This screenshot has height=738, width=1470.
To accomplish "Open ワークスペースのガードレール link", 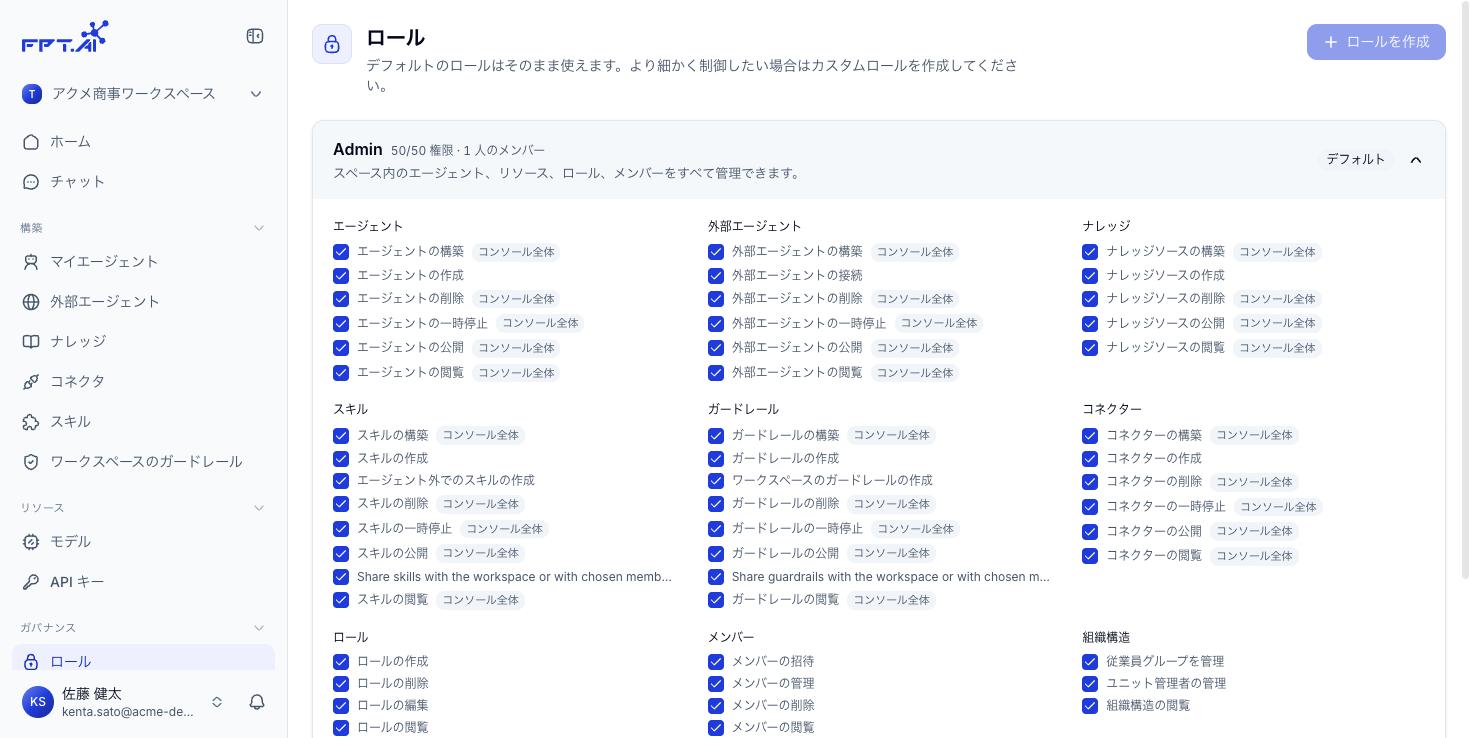I will click(143, 462).
